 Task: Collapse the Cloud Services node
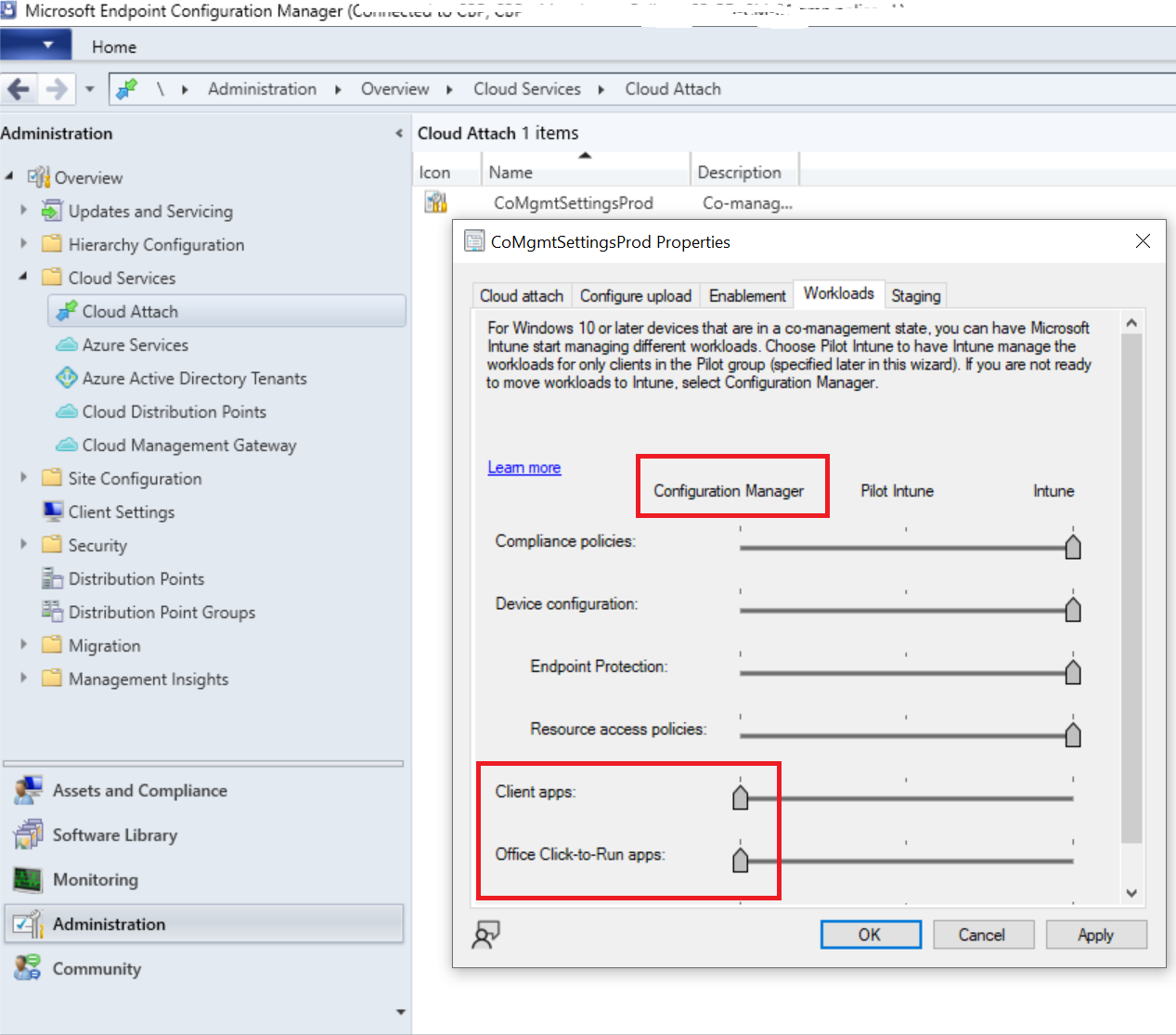pyautogui.click(x=24, y=277)
